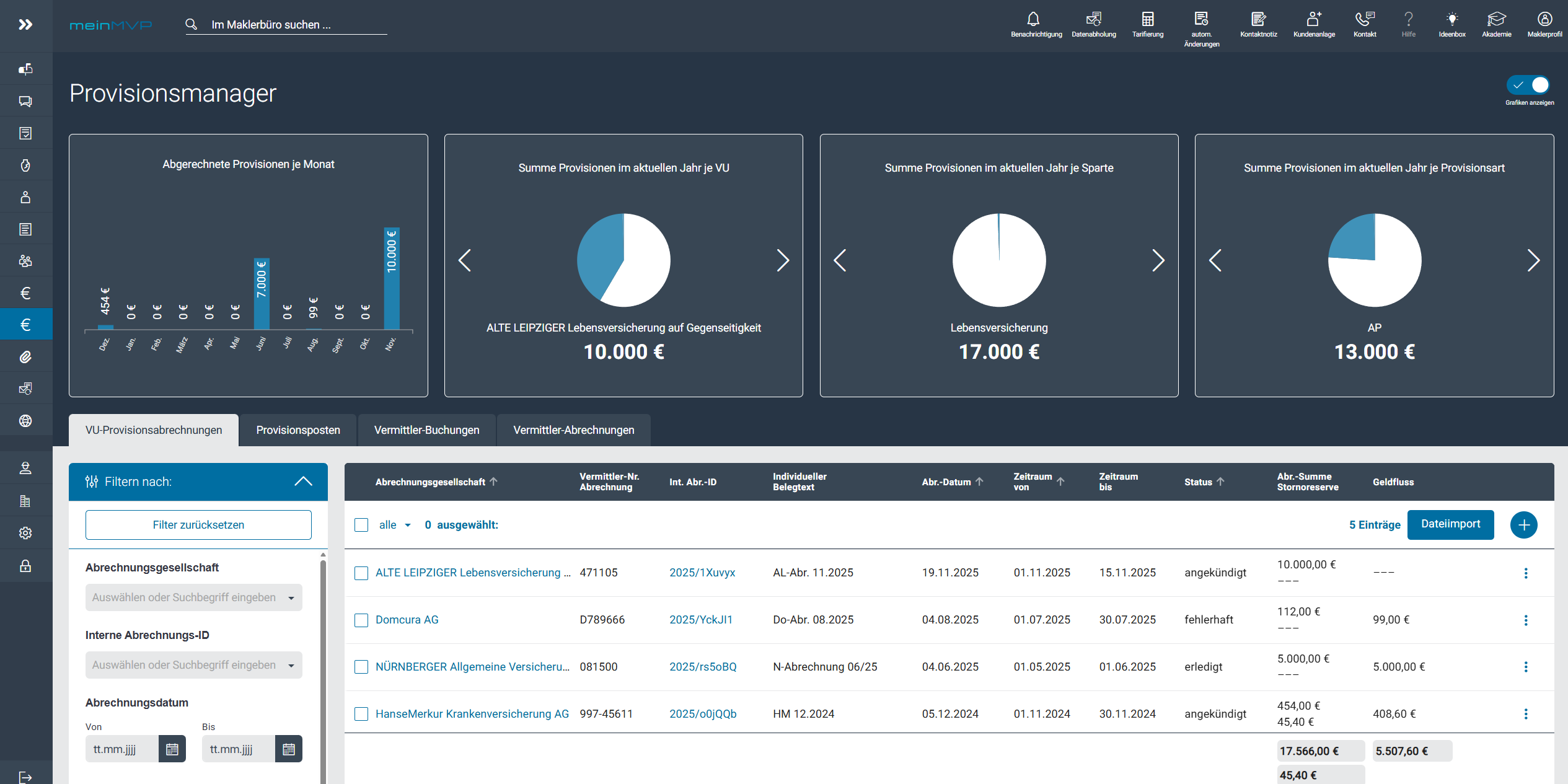
Task: Disable the Grafiken anzeigen toggle
Action: point(1528,86)
